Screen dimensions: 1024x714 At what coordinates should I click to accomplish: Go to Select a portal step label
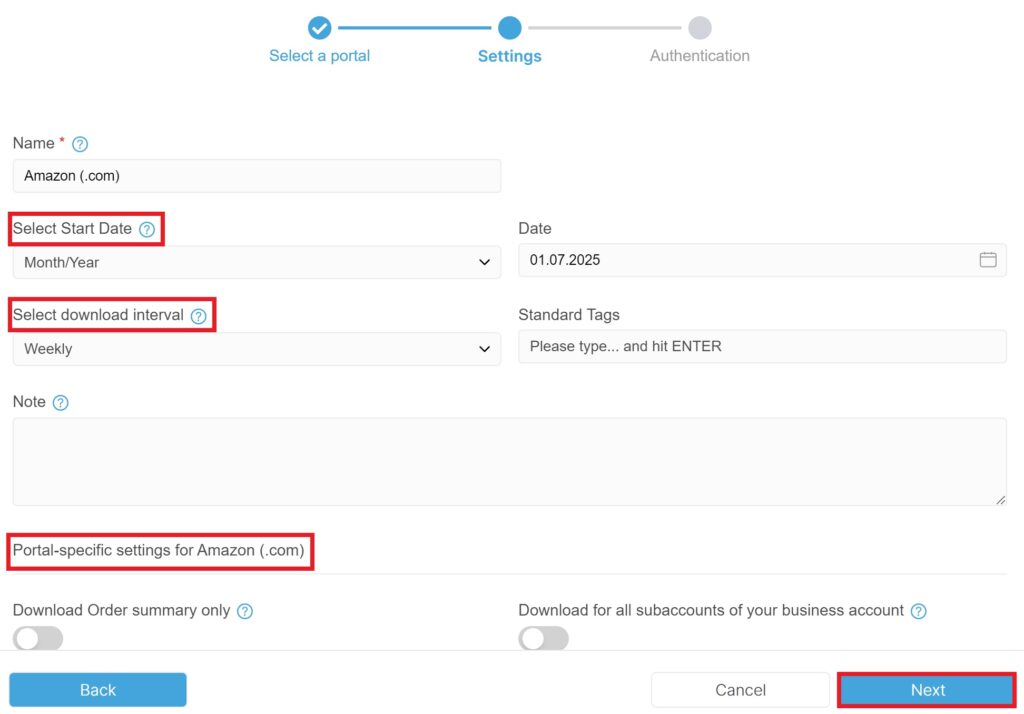[x=319, y=56]
